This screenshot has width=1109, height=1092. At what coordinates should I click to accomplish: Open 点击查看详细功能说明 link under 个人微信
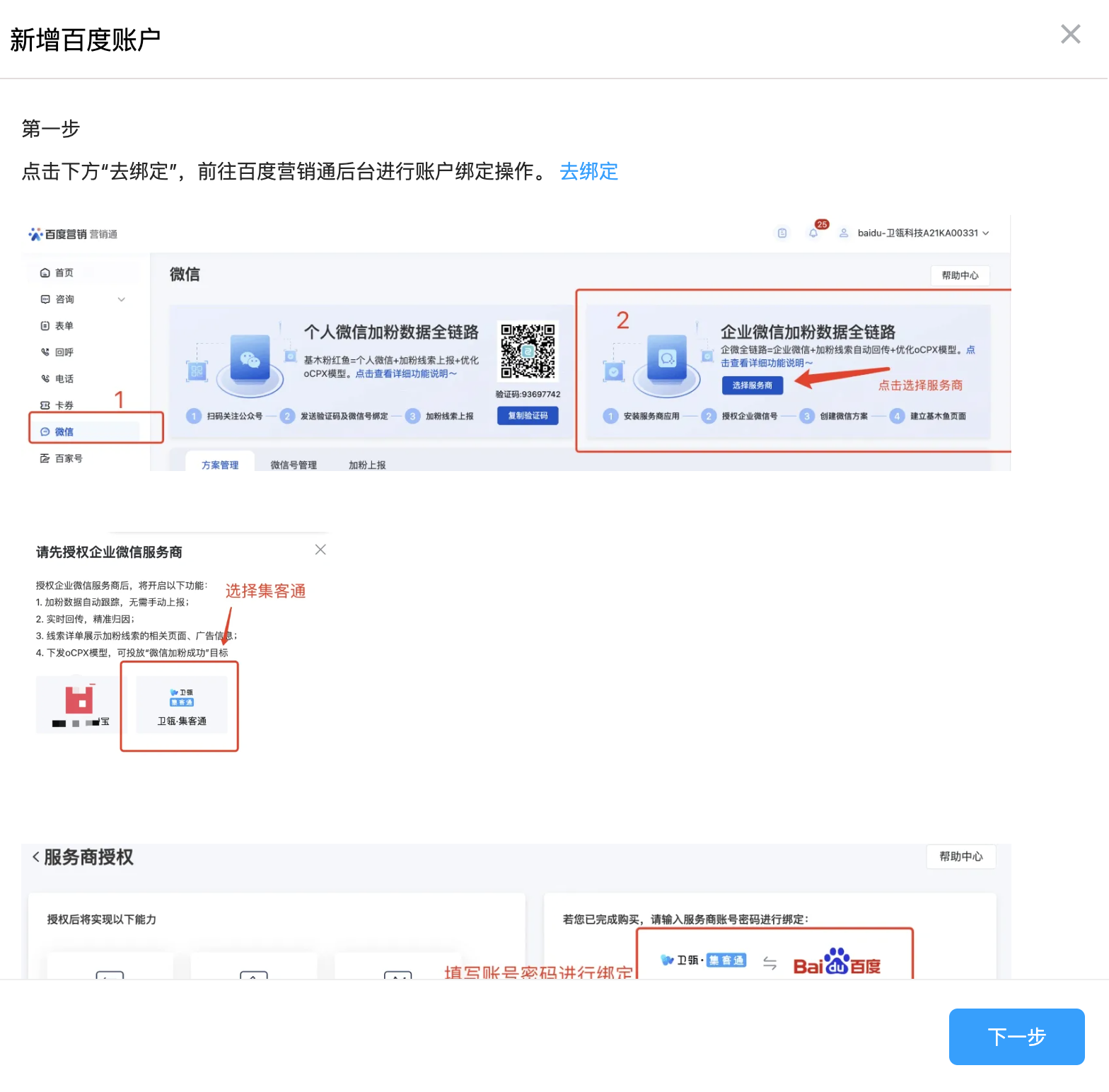pyautogui.click(x=406, y=373)
